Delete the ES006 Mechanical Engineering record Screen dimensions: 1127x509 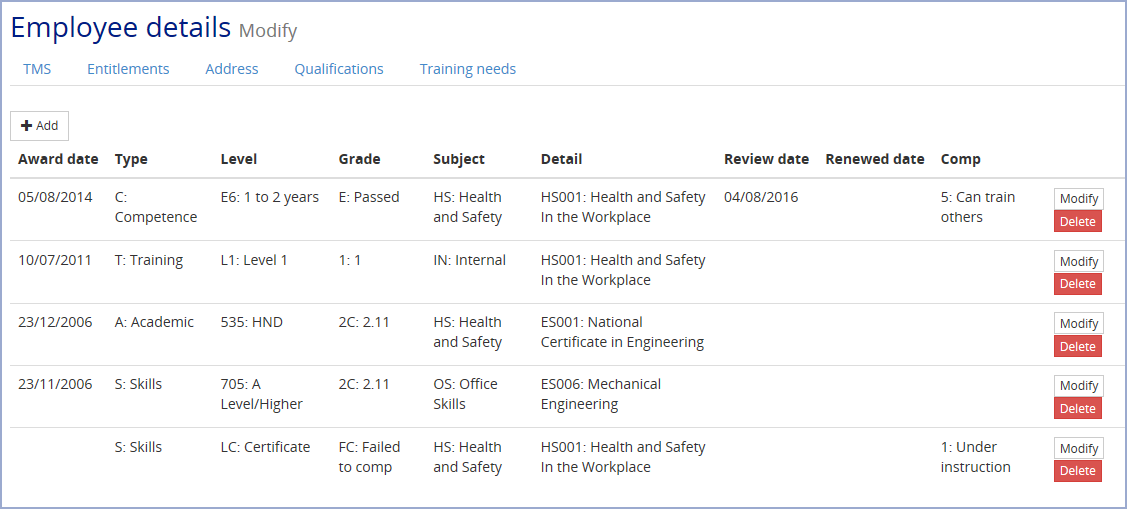1078,408
